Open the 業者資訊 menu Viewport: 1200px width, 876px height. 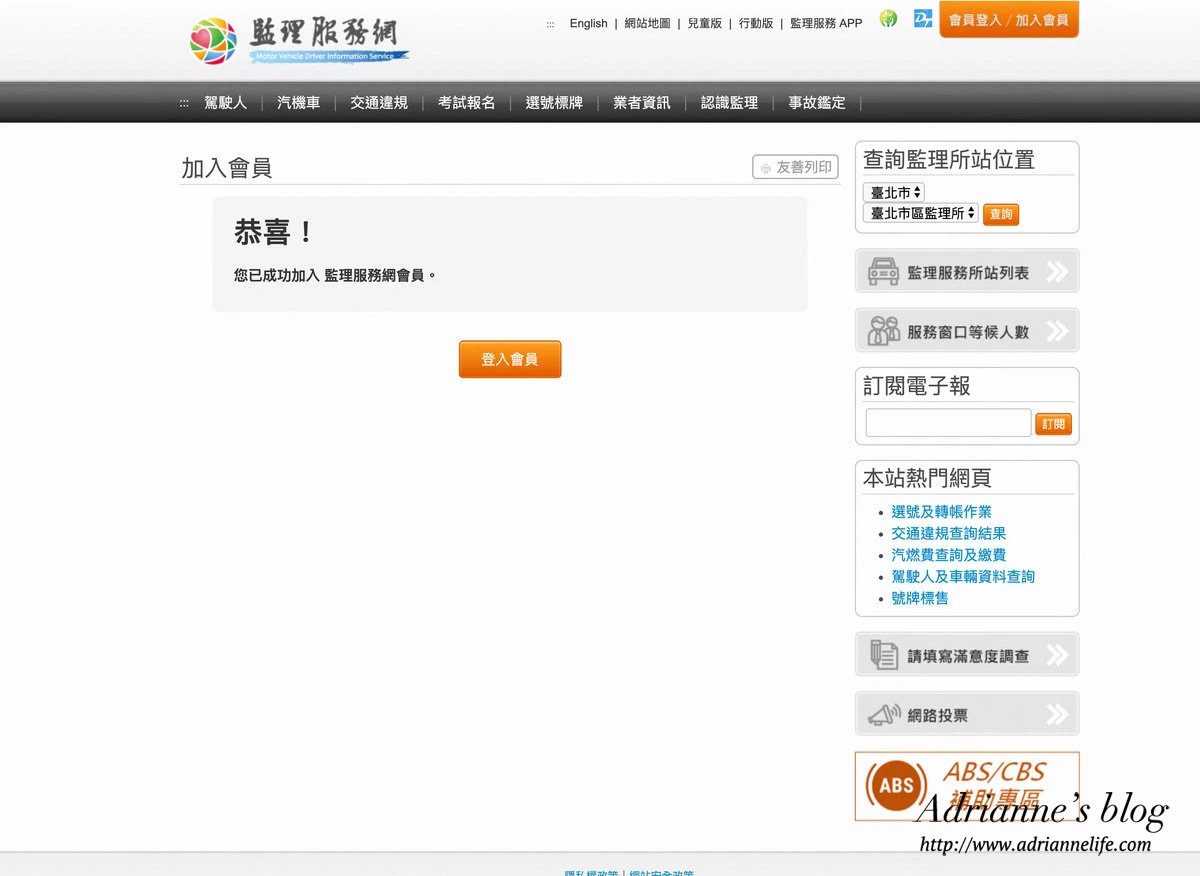[x=642, y=103]
